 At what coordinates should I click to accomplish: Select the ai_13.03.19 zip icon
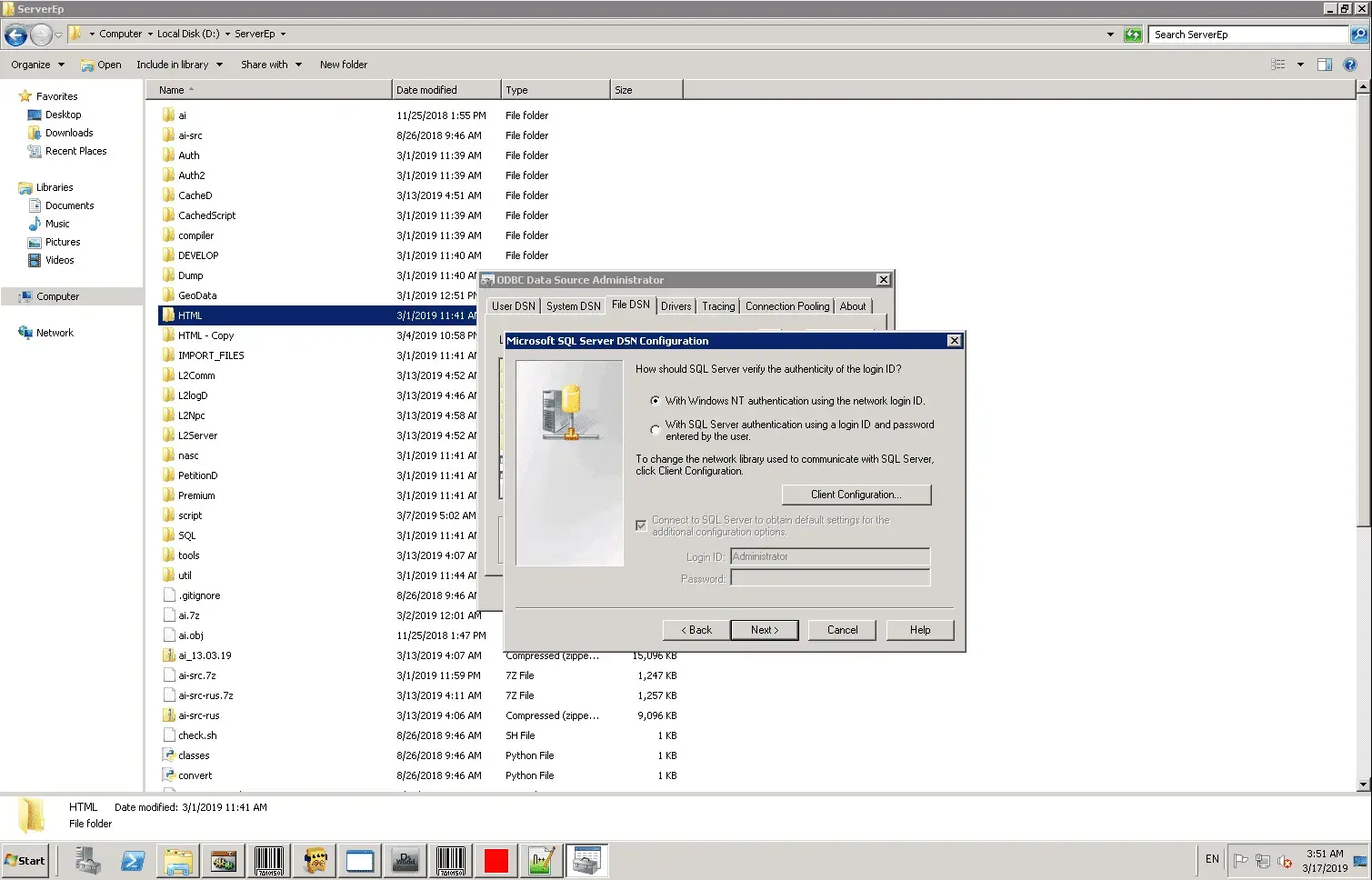pos(169,655)
